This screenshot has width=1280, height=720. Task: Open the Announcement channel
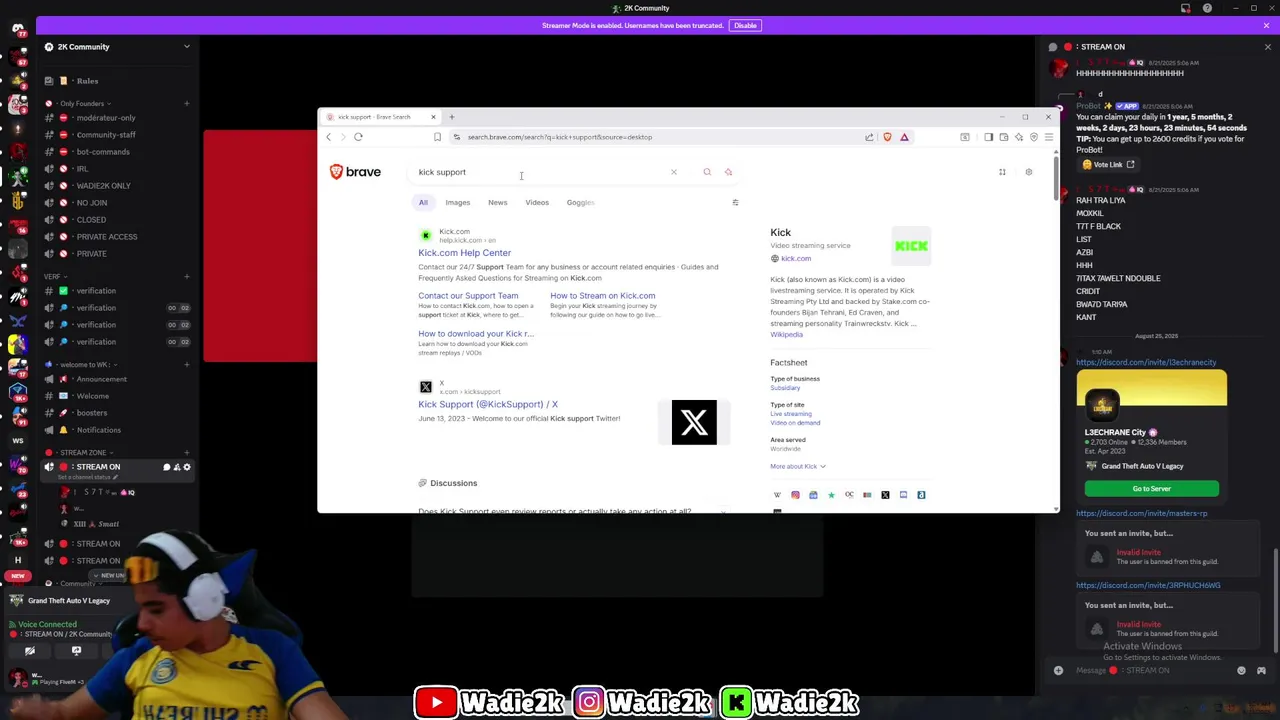tap(101, 379)
